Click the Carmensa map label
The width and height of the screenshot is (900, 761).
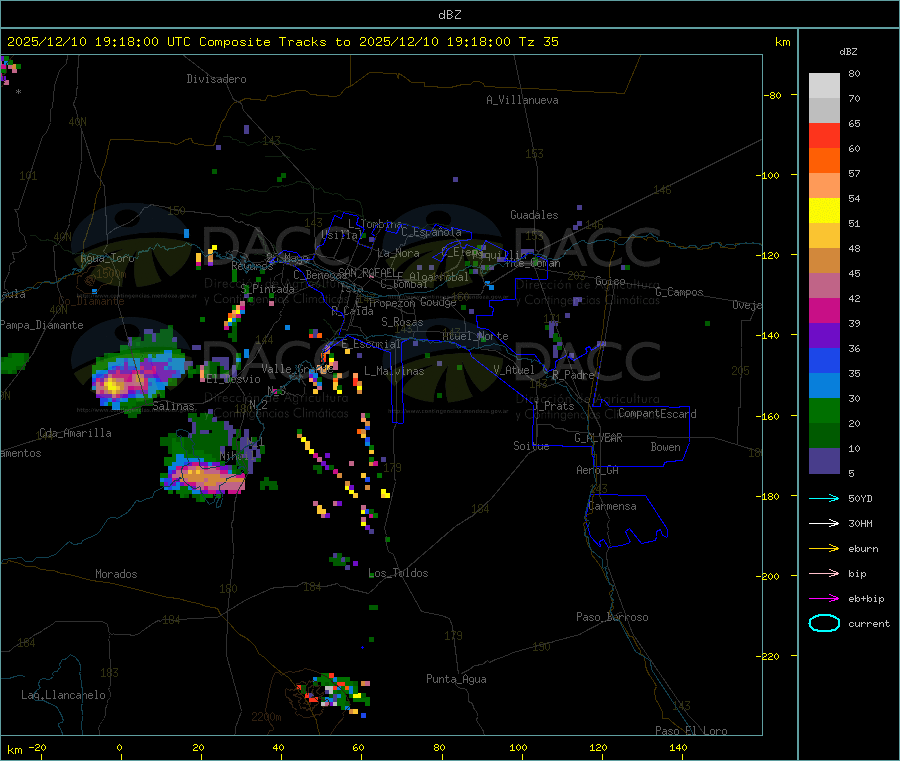612,506
